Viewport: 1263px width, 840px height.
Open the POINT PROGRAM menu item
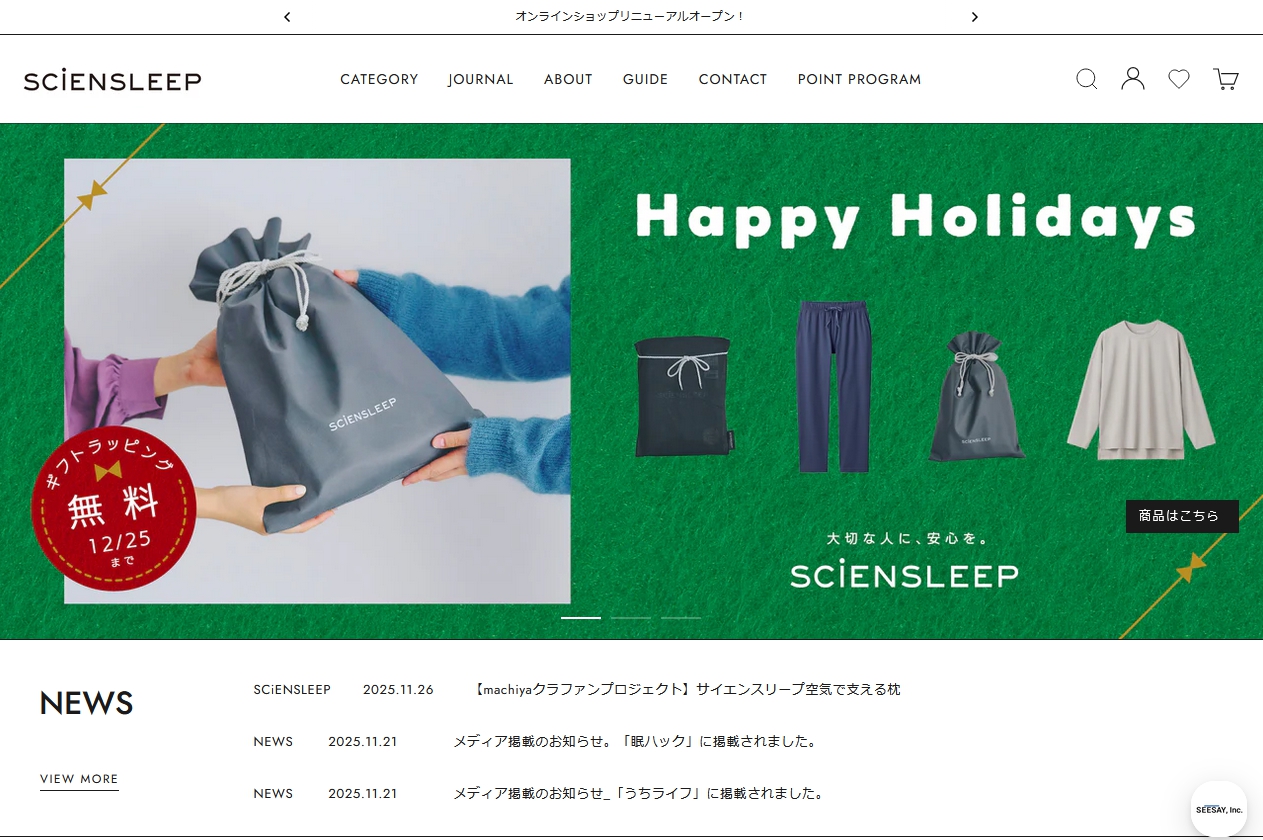pyautogui.click(x=859, y=79)
